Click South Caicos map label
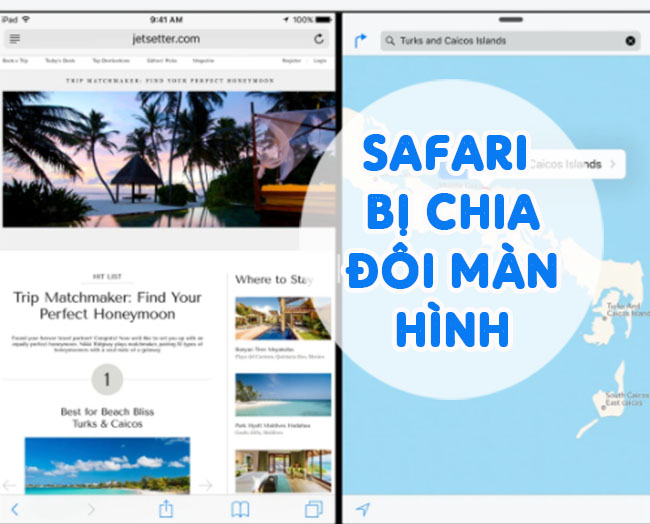This screenshot has width=650, height=524. click(626, 399)
